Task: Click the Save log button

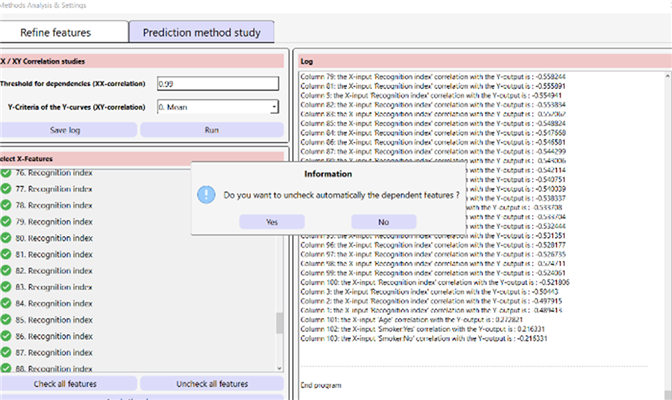Action: (68, 130)
